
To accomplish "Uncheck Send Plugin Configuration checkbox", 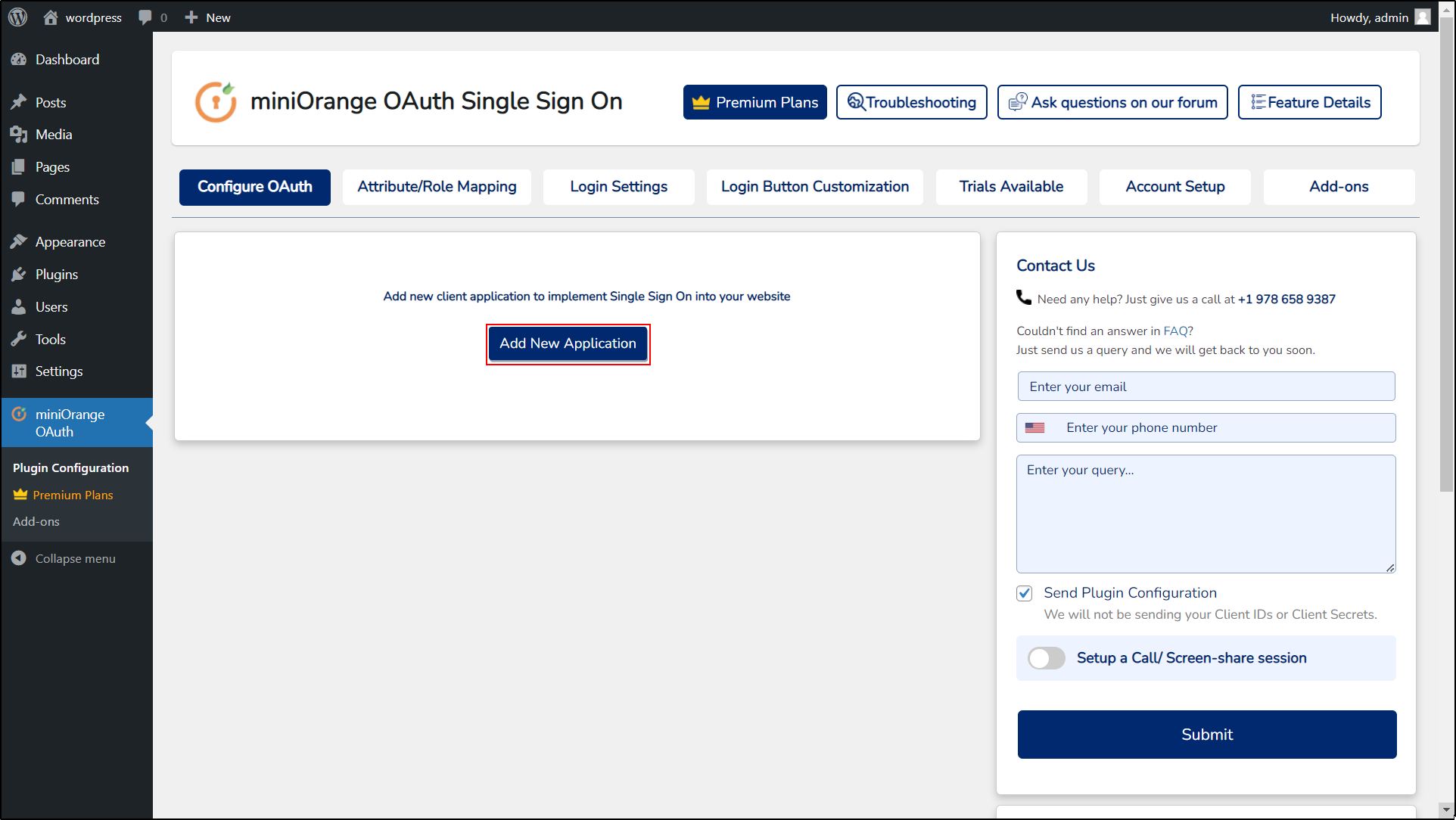I will [x=1024, y=593].
